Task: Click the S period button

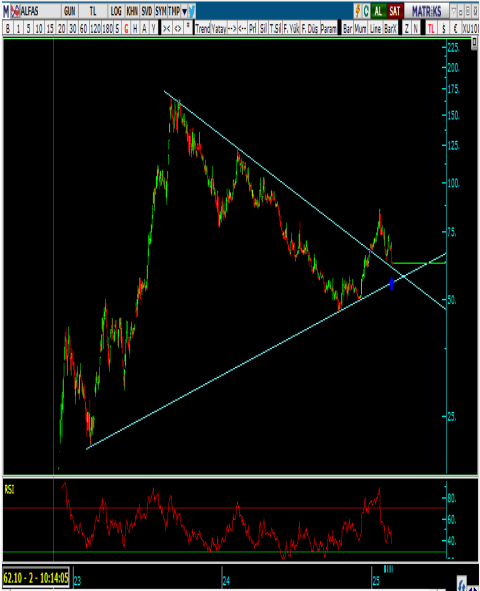Action: click(118, 28)
